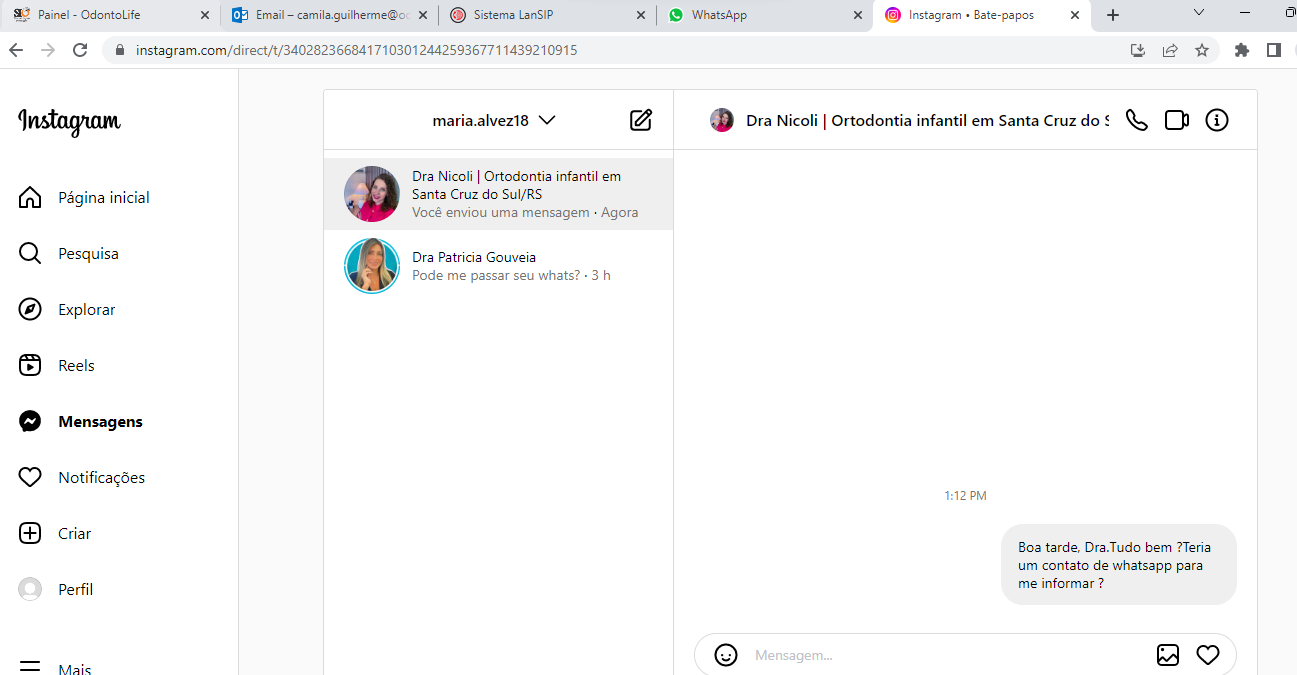Toggle the browser side panel icon
This screenshot has width=1297, height=675.
pyautogui.click(x=1273, y=50)
